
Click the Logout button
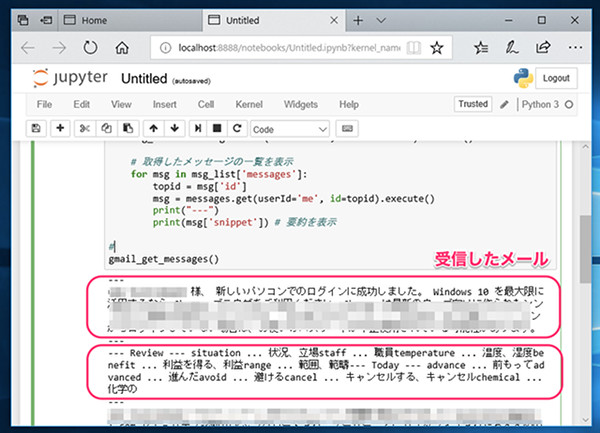[x=556, y=78]
